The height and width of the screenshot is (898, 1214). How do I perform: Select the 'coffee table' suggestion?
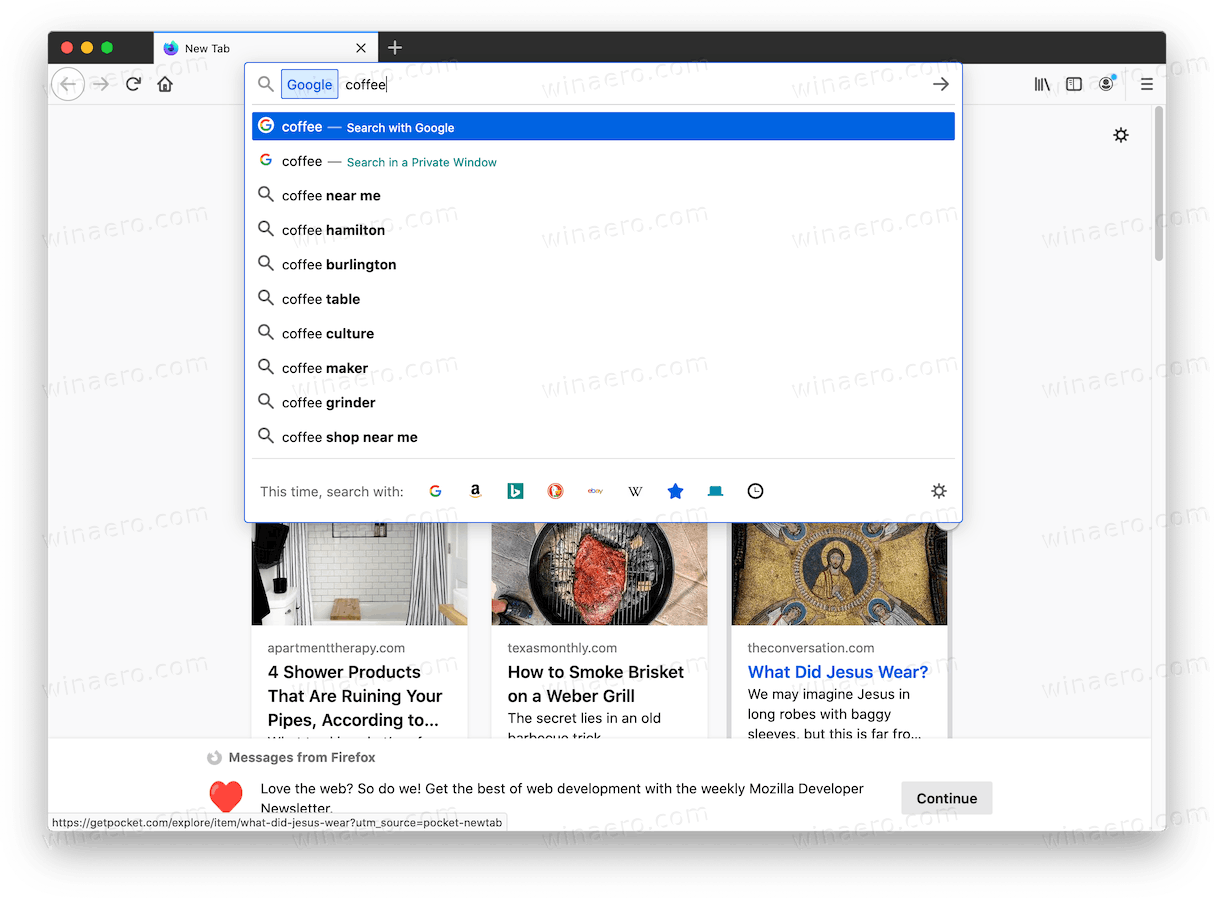coord(603,299)
